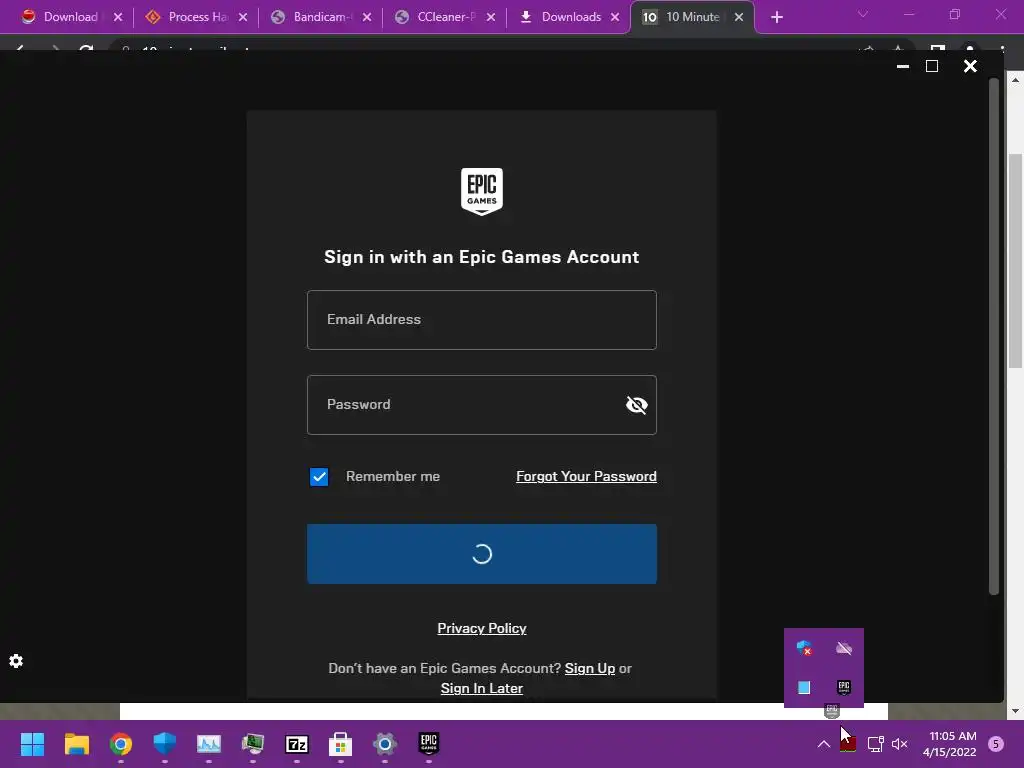Image resolution: width=1024 pixels, height=768 pixels.
Task: Click the launcher window vertical scrollbar
Action: coord(994,336)
